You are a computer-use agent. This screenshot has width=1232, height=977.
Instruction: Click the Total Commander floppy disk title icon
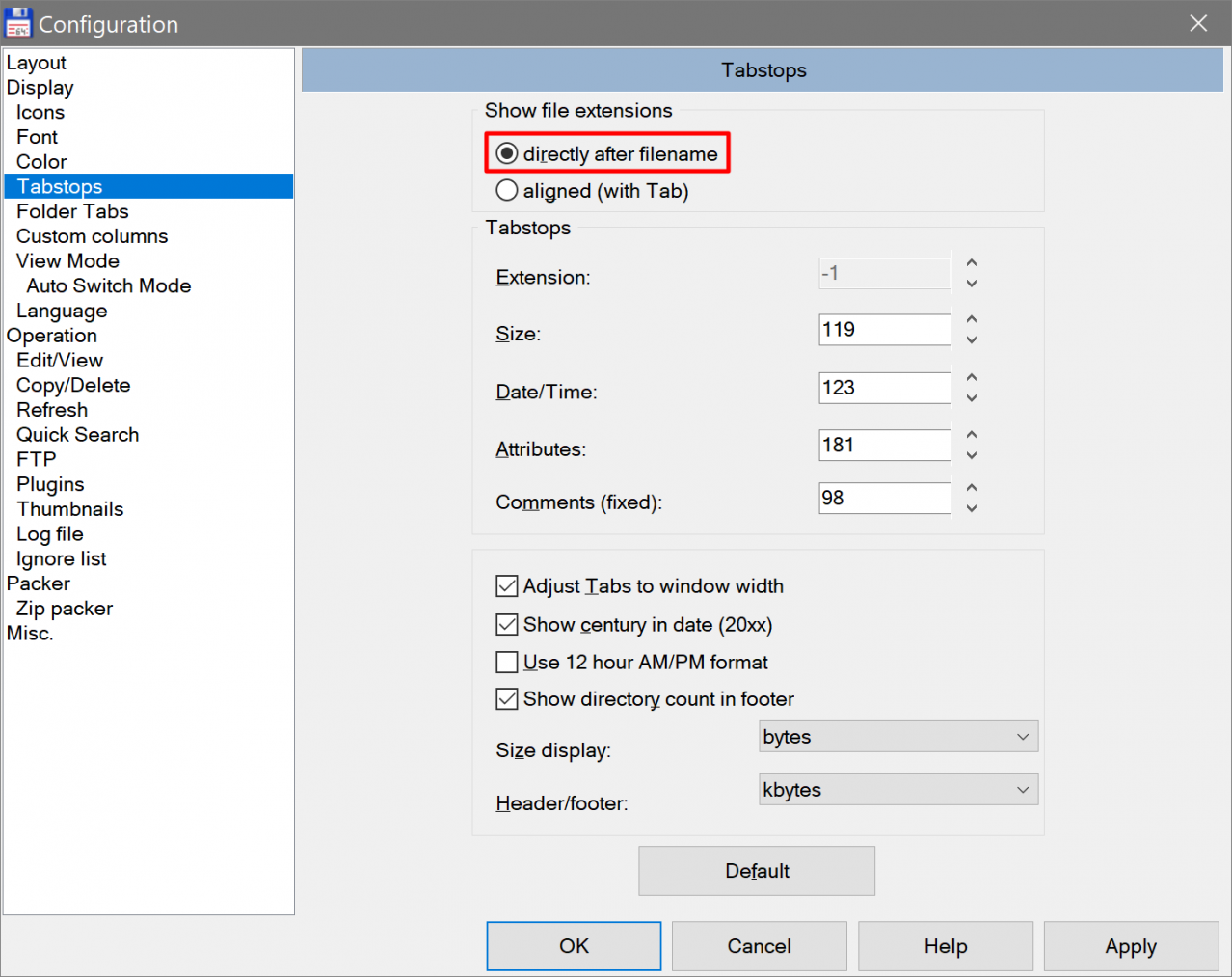pos(18,23)
